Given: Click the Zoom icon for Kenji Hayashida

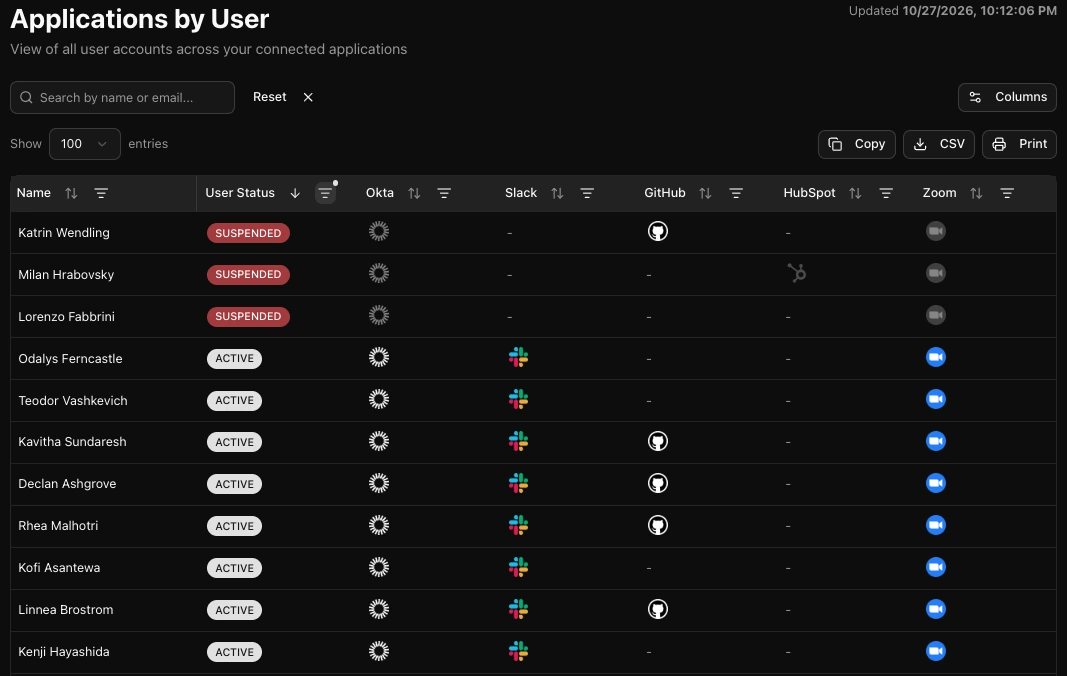Looking at the screenshot, I should [x=936, y=651].
